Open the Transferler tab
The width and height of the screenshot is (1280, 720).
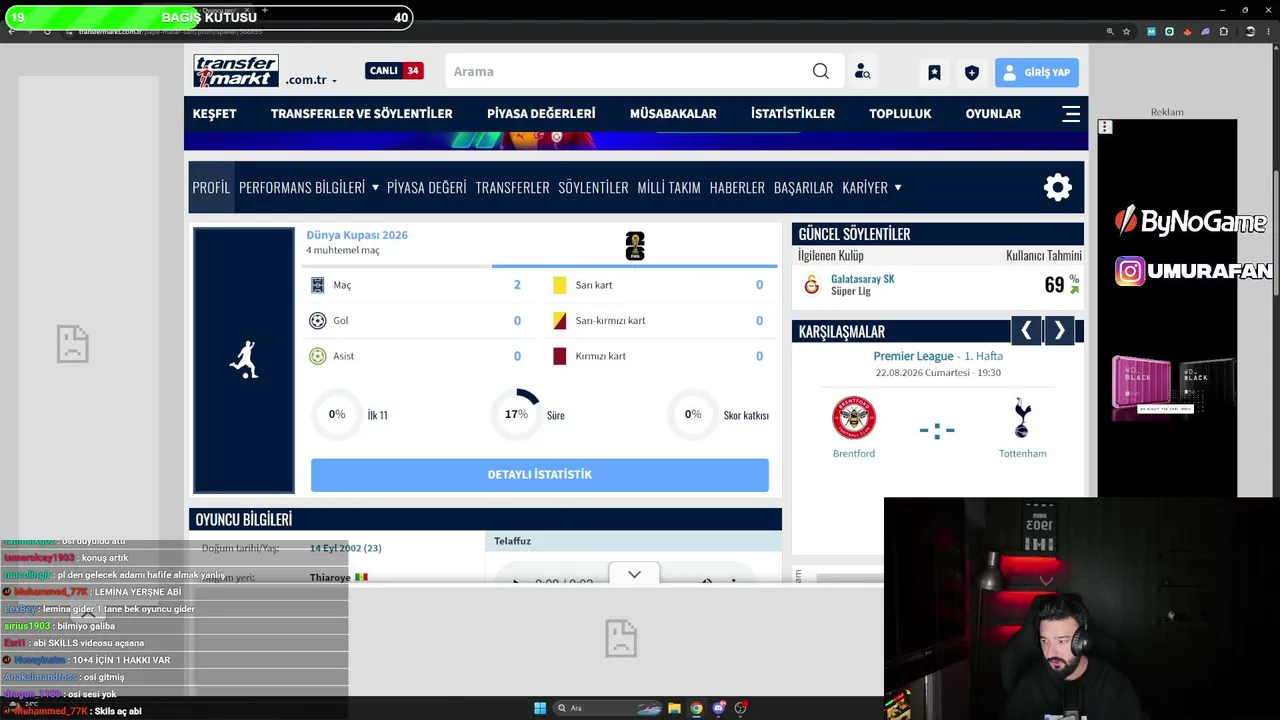pyautogui.click(x=513, y=187)
